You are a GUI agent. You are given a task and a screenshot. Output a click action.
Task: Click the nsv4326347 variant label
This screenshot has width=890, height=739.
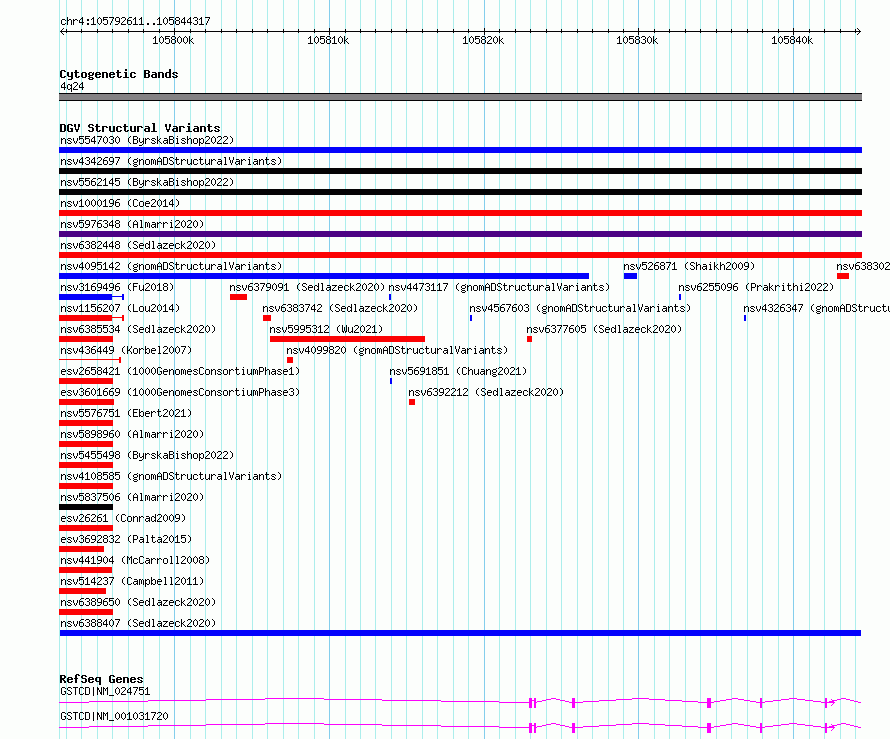pyautogui.click(x=816, y=308)
